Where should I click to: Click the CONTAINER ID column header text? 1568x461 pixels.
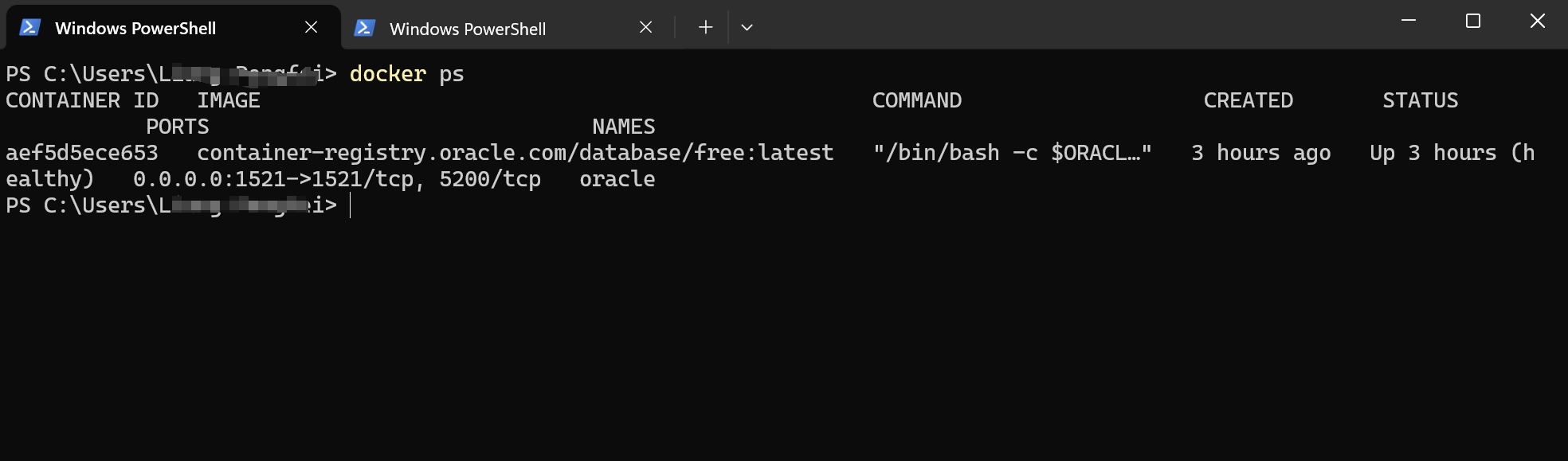pos(82,100)
